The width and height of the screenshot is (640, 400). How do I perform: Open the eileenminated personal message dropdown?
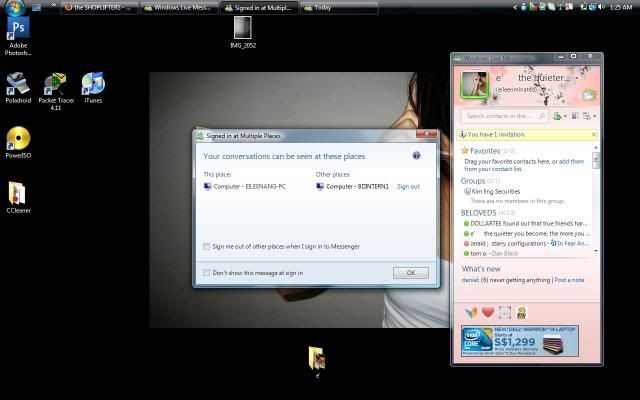(x=516, y=89)
